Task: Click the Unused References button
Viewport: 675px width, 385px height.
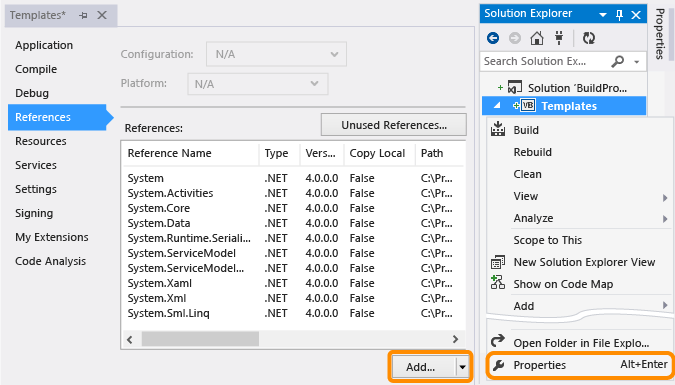Action: 393,125
